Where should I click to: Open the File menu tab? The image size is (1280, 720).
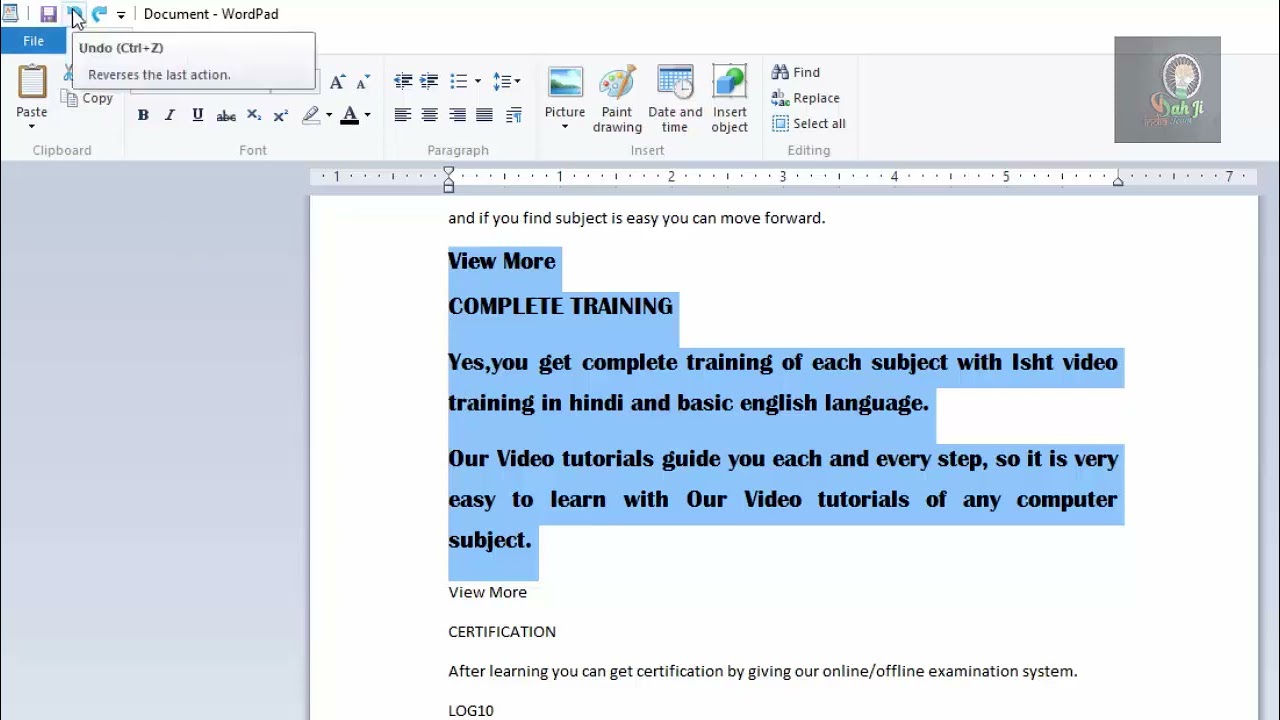(33, 41)
